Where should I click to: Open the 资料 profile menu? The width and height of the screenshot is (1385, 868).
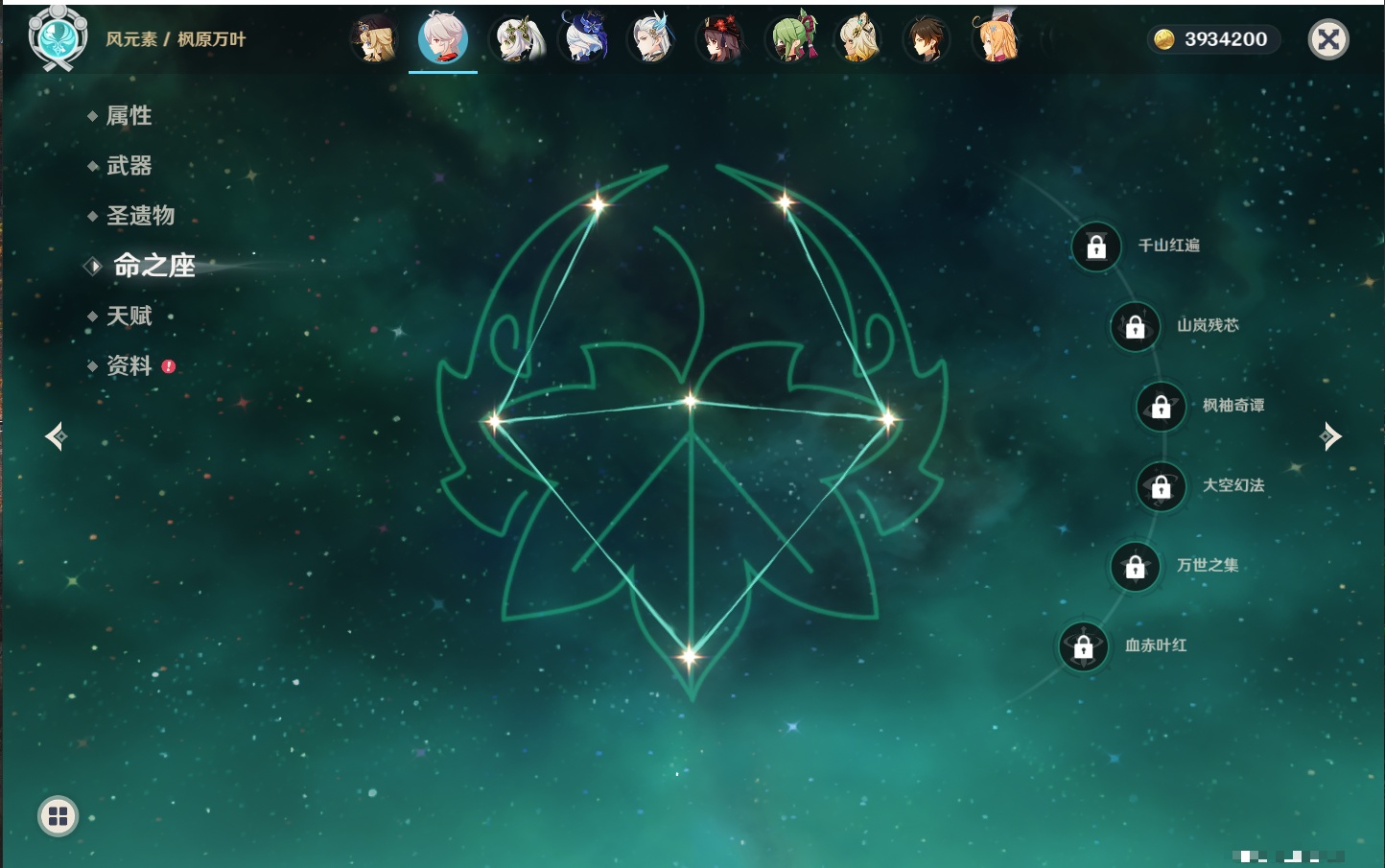pyautogui.click(x=129, y=365)
